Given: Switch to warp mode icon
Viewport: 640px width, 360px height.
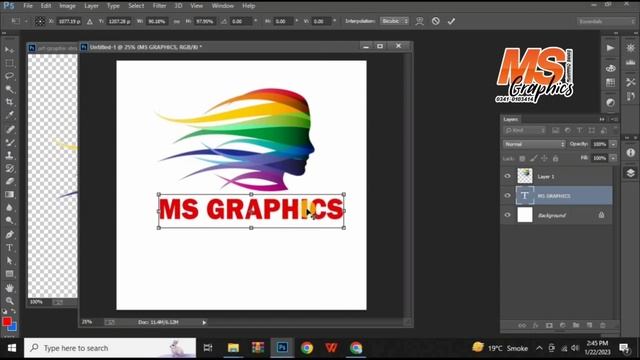Looking at the screenshot, I should point(419,21).
